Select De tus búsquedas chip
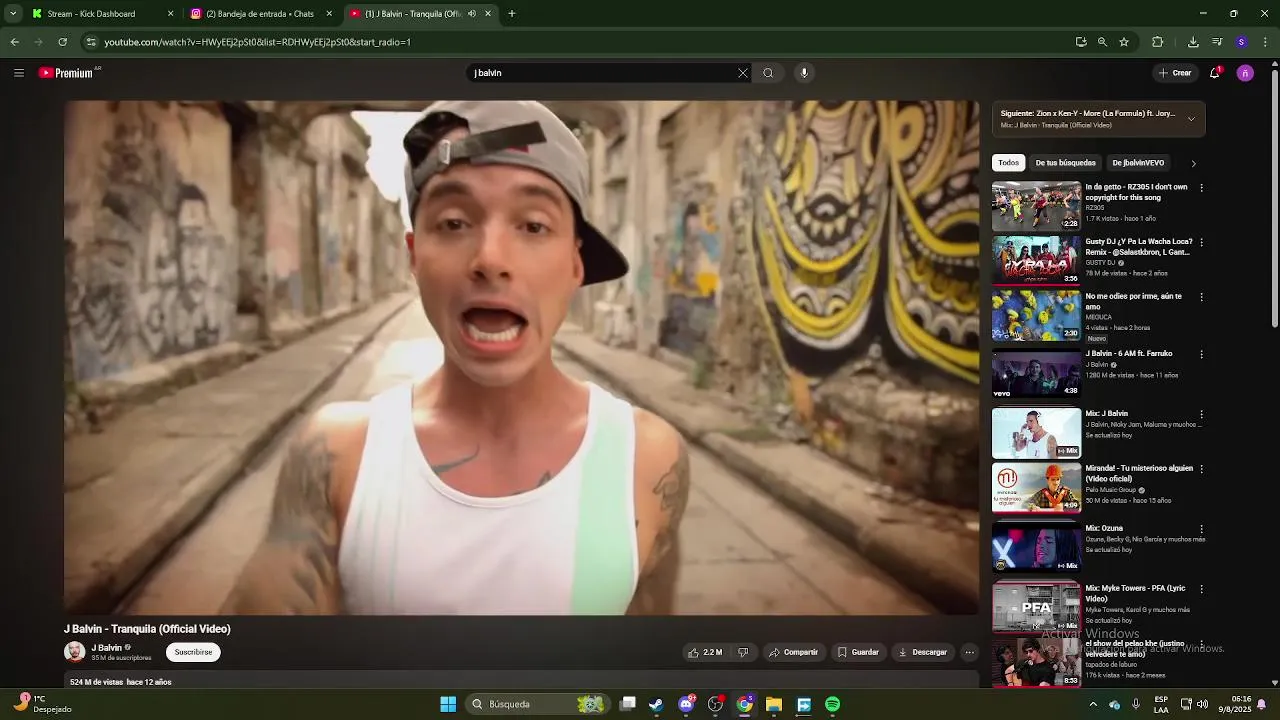 point(1065,163)
